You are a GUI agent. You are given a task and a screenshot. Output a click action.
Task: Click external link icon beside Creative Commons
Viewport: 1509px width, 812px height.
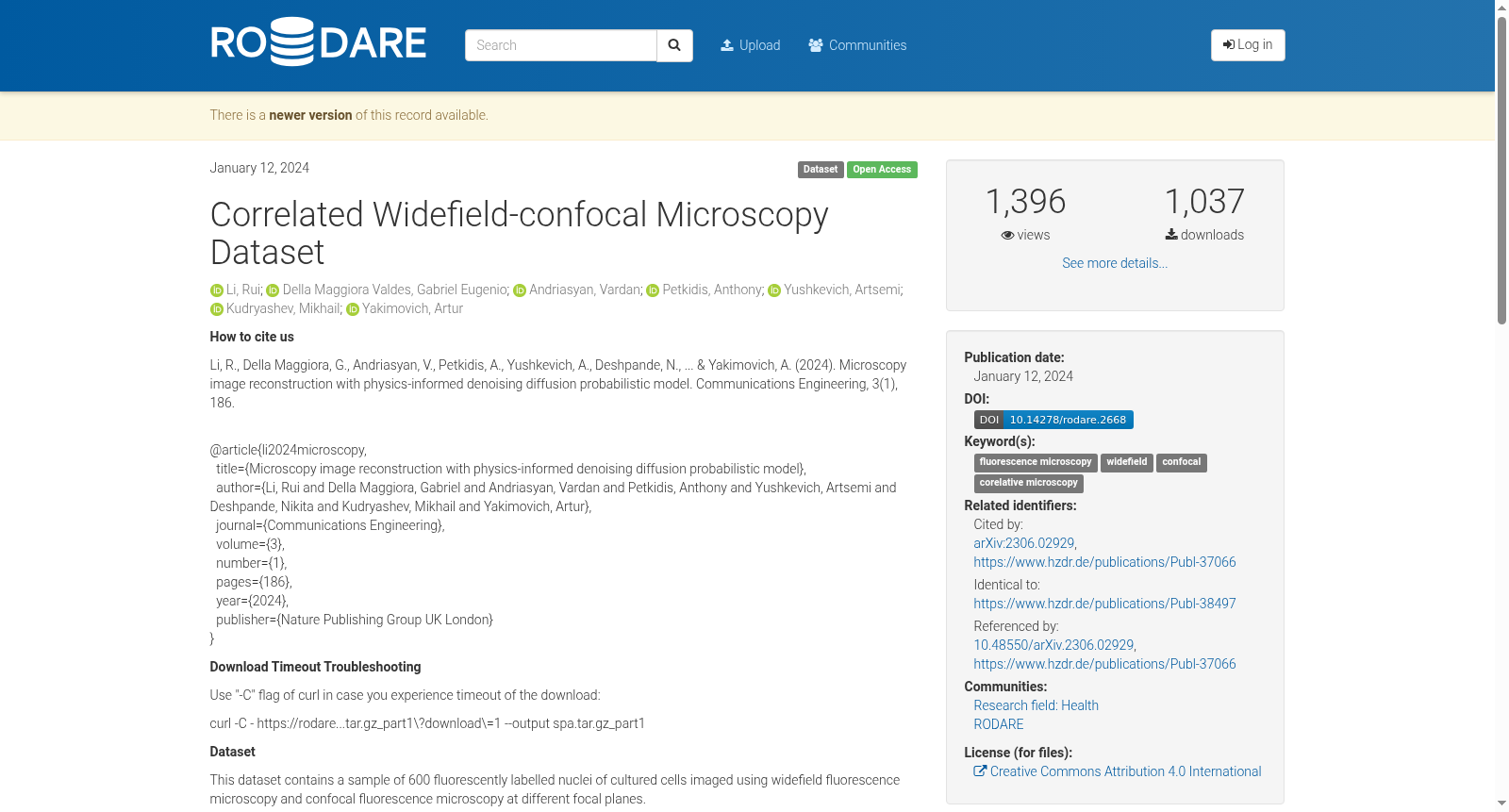[980, 771]
